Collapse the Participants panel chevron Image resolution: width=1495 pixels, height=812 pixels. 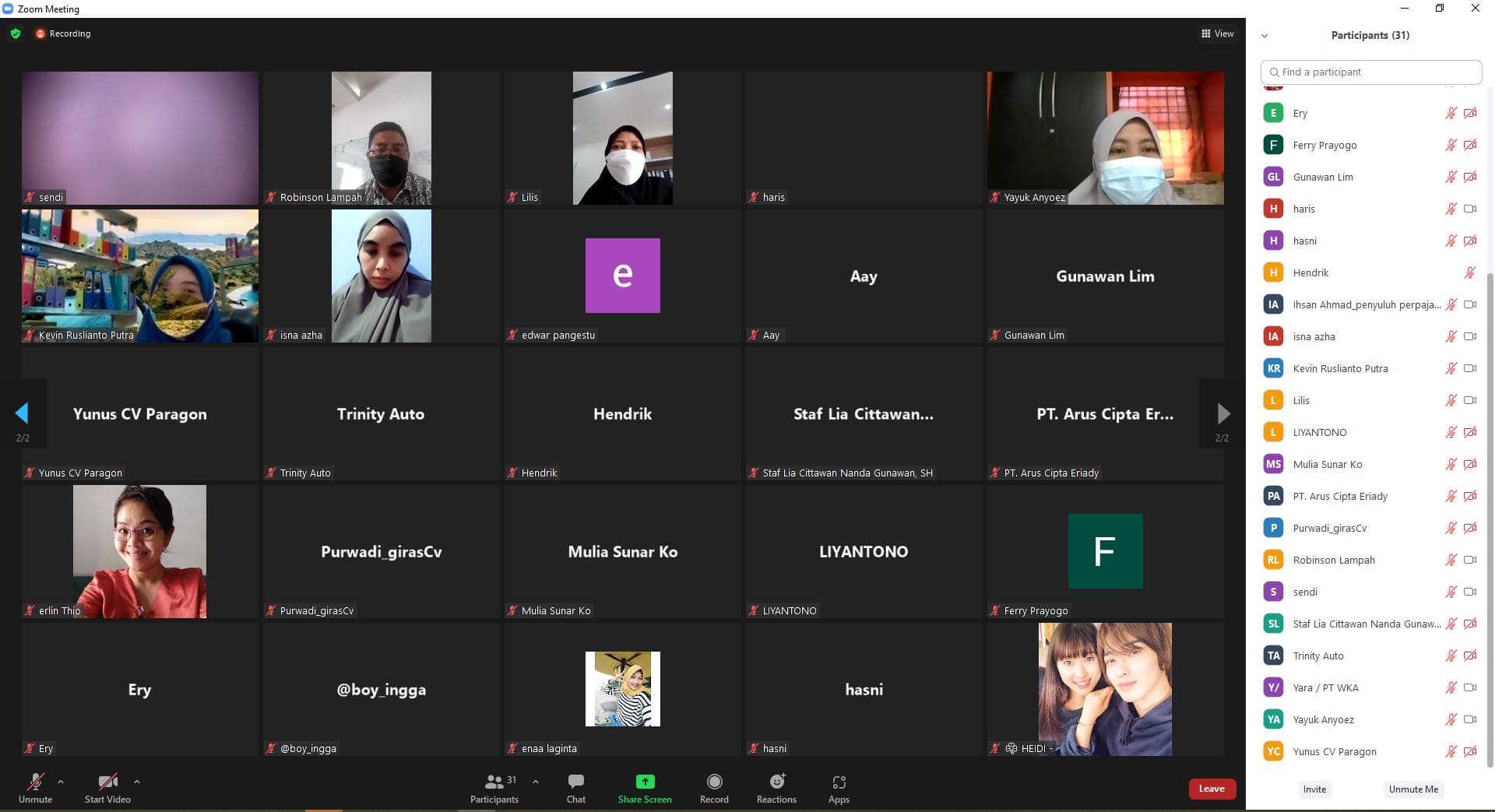1265,36
